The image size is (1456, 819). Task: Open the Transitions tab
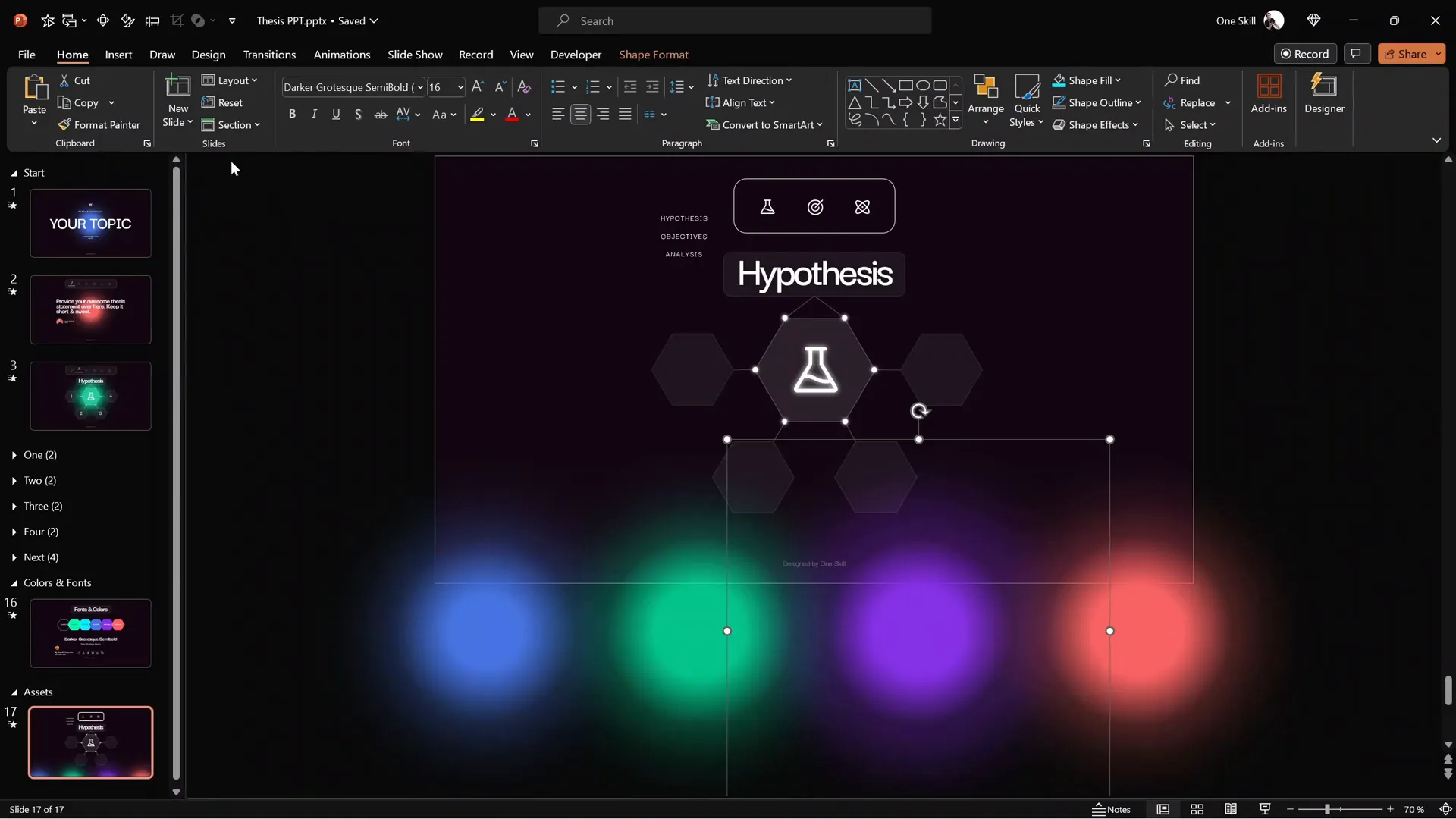pyautogui.click(x=269, y=55)
